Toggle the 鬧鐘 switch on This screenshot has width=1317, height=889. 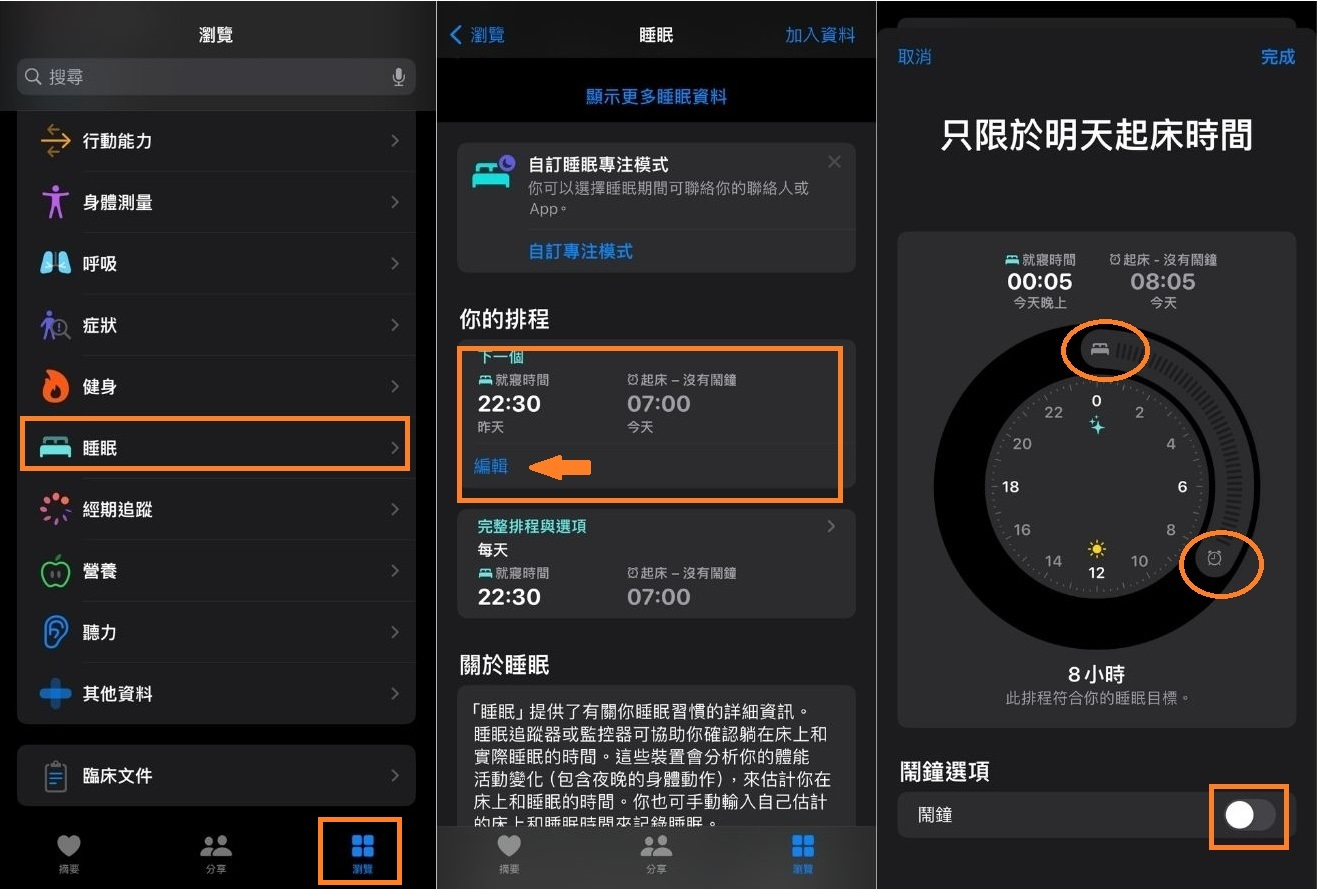(1249, 815)
